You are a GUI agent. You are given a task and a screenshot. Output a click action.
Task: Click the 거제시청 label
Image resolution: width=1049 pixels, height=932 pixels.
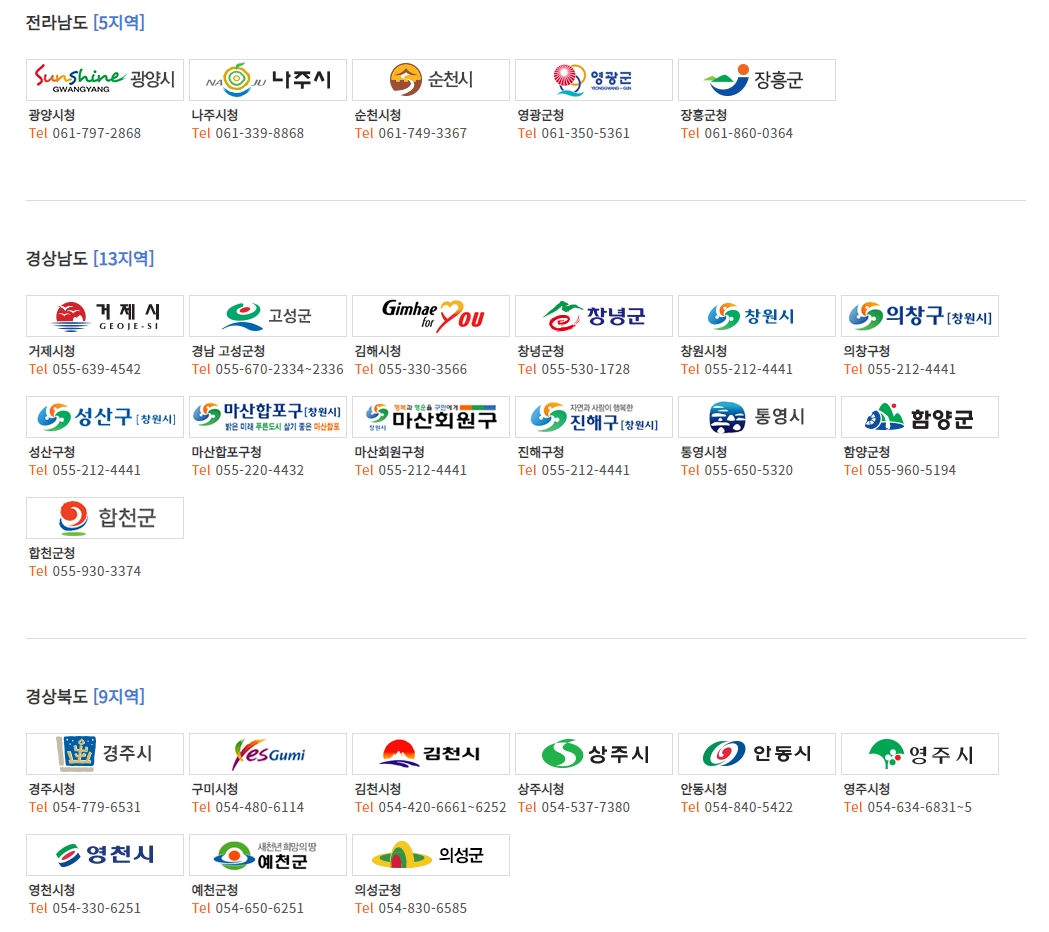(52, 351)
